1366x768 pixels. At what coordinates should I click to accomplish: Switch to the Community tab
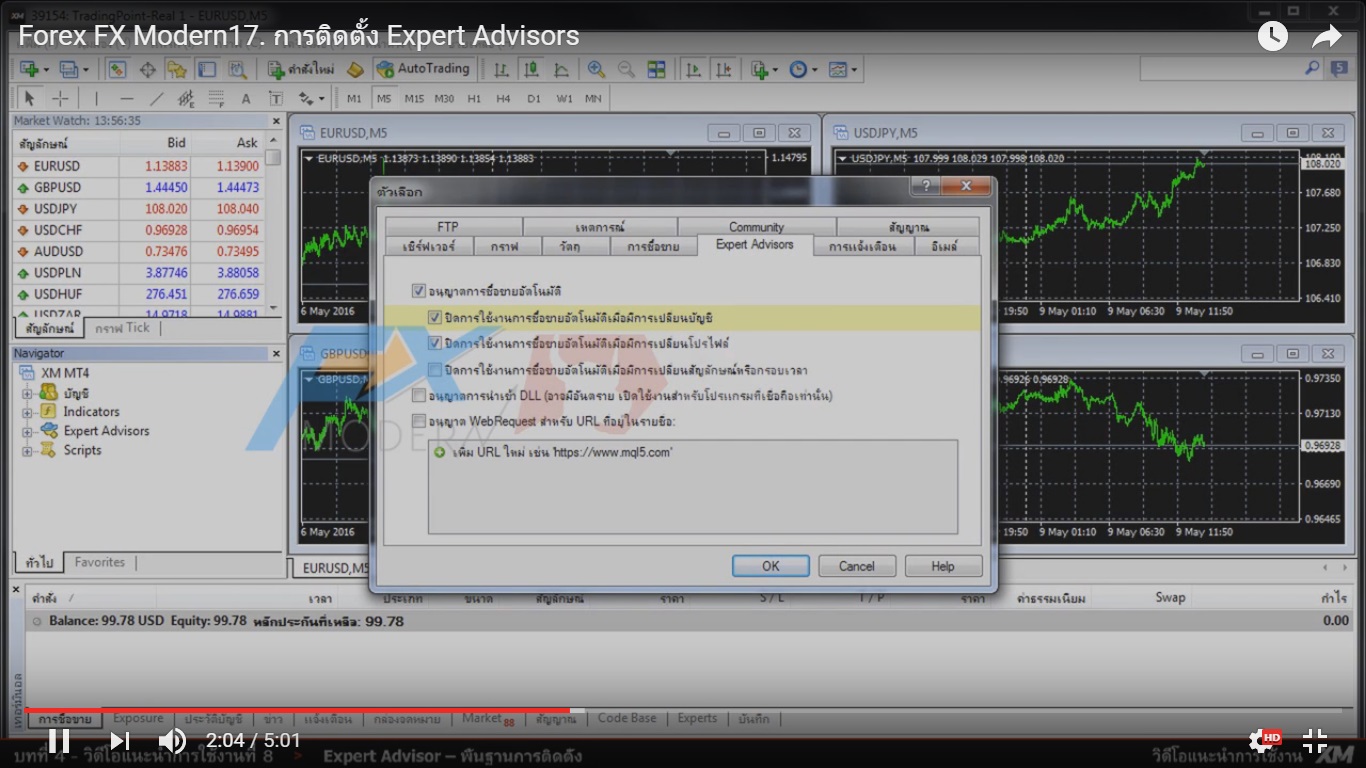click(756, 227)
